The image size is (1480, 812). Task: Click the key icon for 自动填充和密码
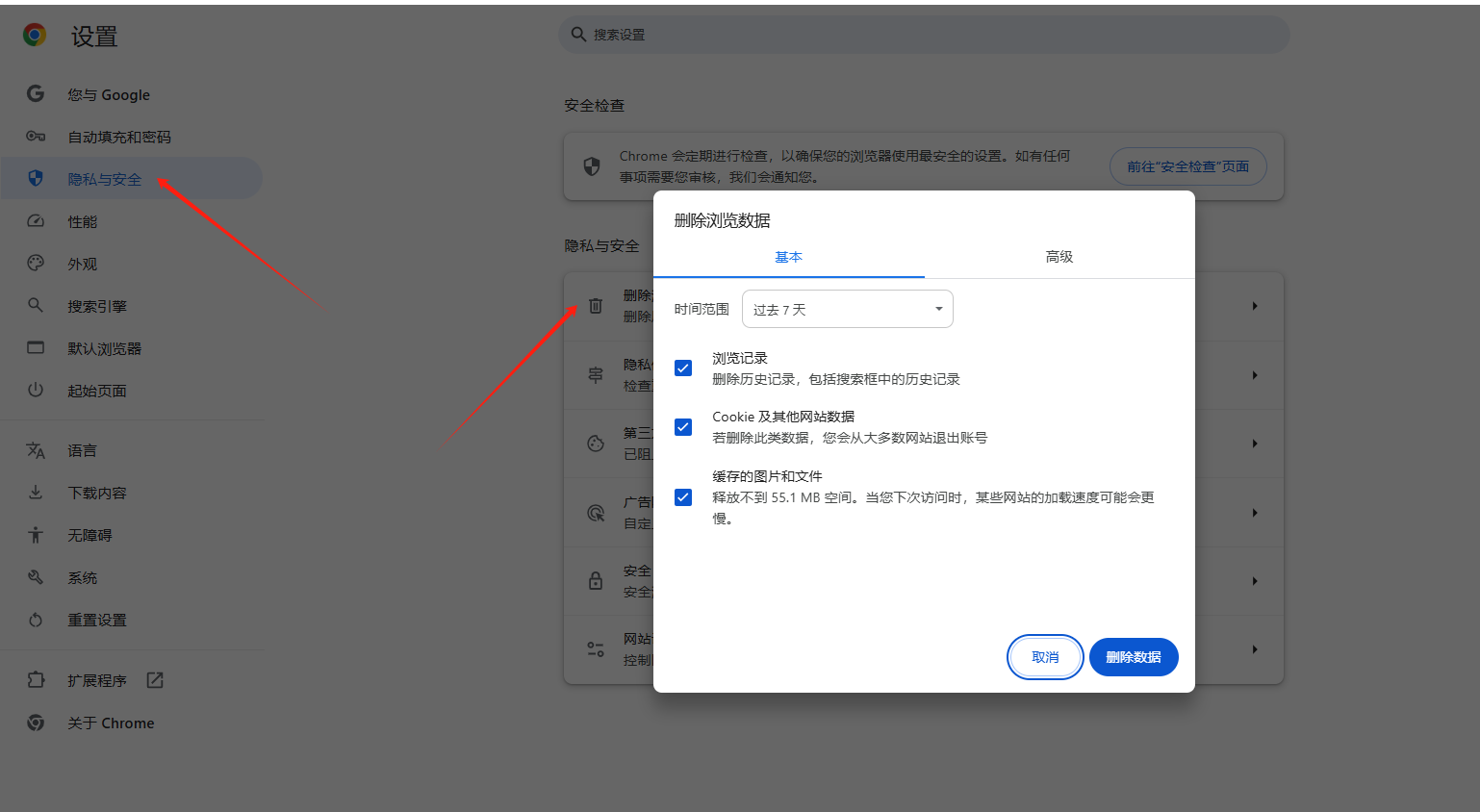pyautogui.click(x=36, y=136)
